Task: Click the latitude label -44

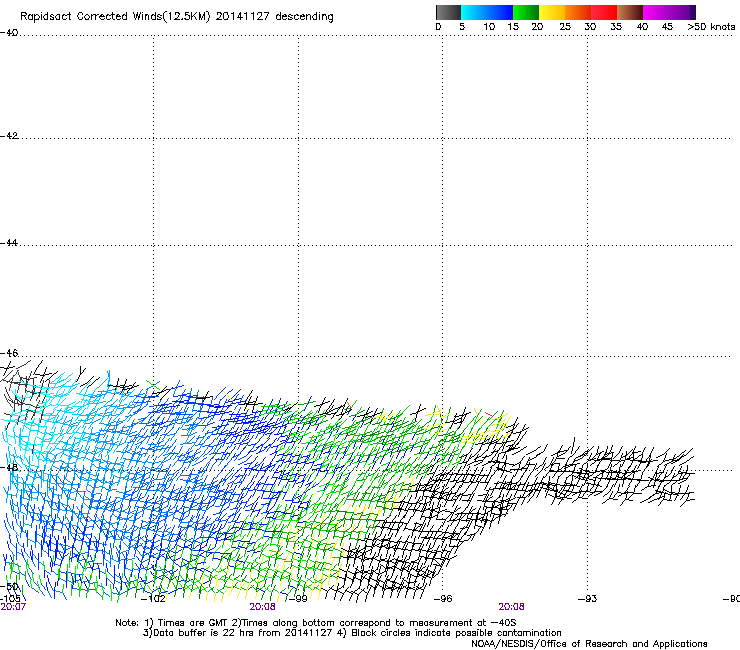Action: coord(9,243)
